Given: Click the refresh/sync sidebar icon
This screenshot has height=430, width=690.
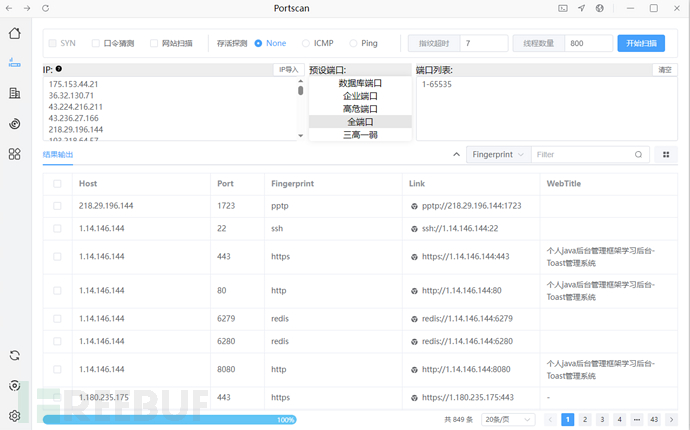Looking at the screenshot, I should click(15, 355).
